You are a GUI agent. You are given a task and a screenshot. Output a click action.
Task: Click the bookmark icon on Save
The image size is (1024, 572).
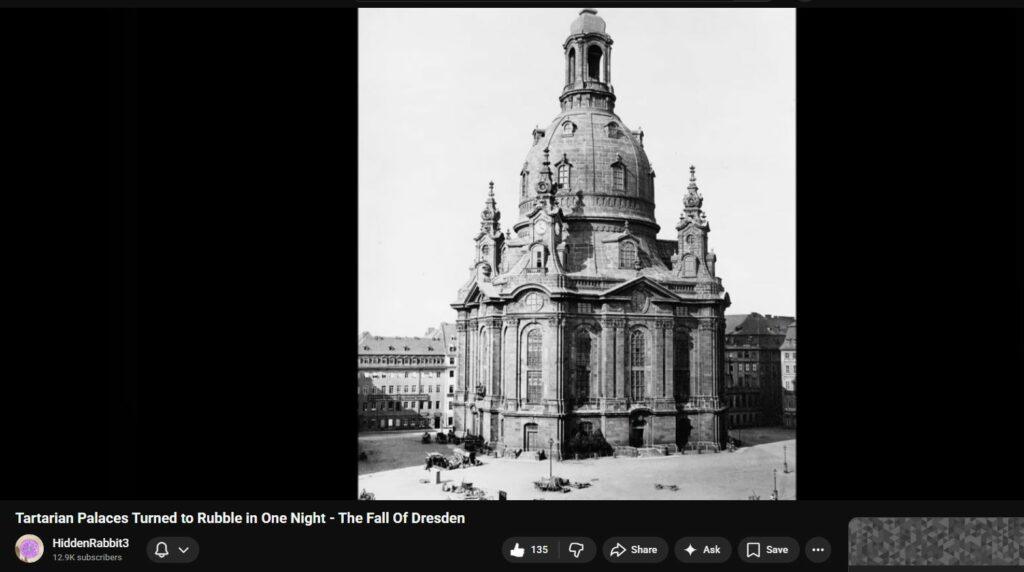point(753,550)
